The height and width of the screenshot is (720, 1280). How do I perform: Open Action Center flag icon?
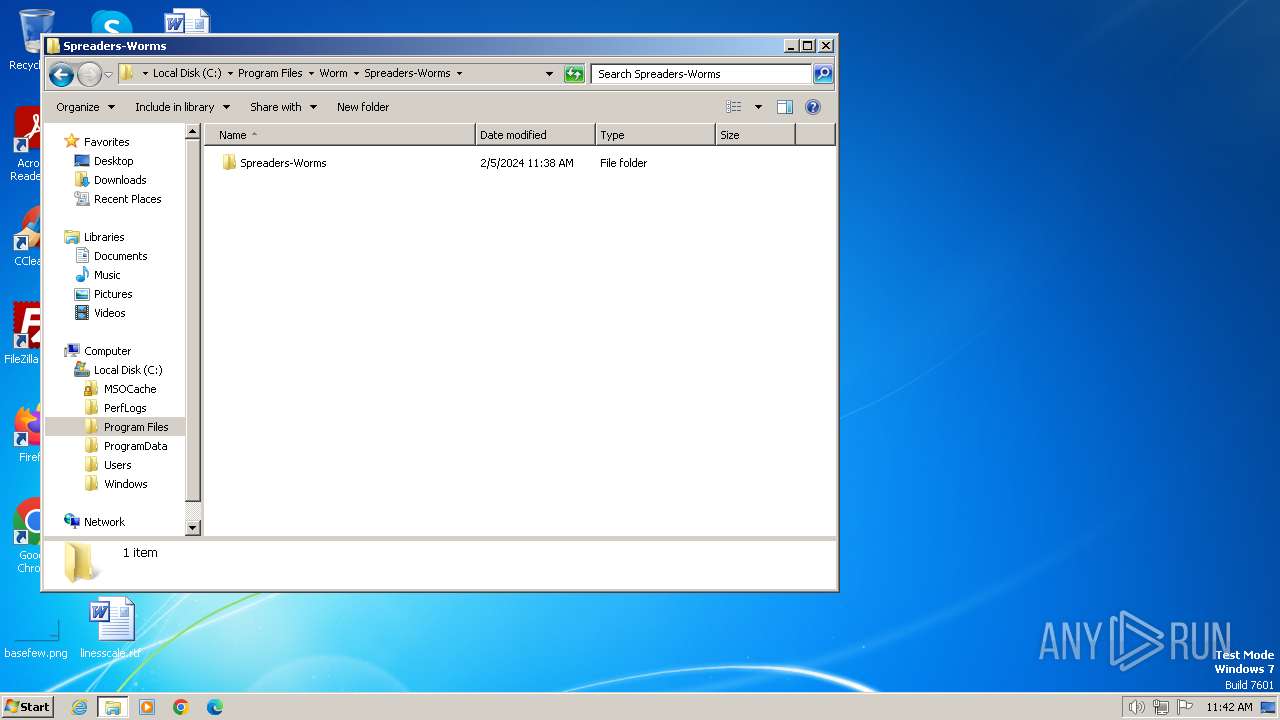coord(1185,707)
